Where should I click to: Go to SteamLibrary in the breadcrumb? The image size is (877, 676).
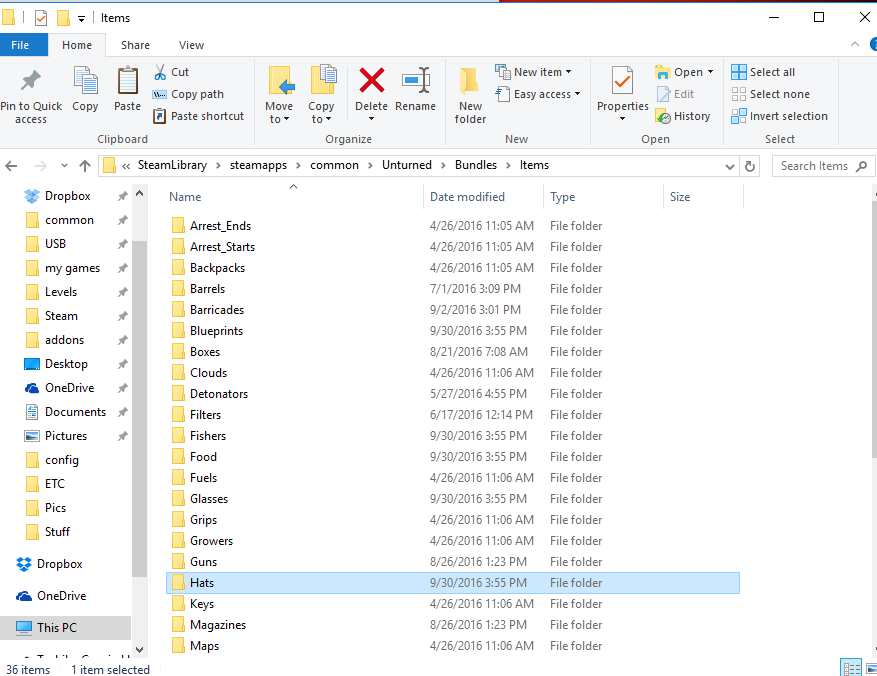(172, 166)
